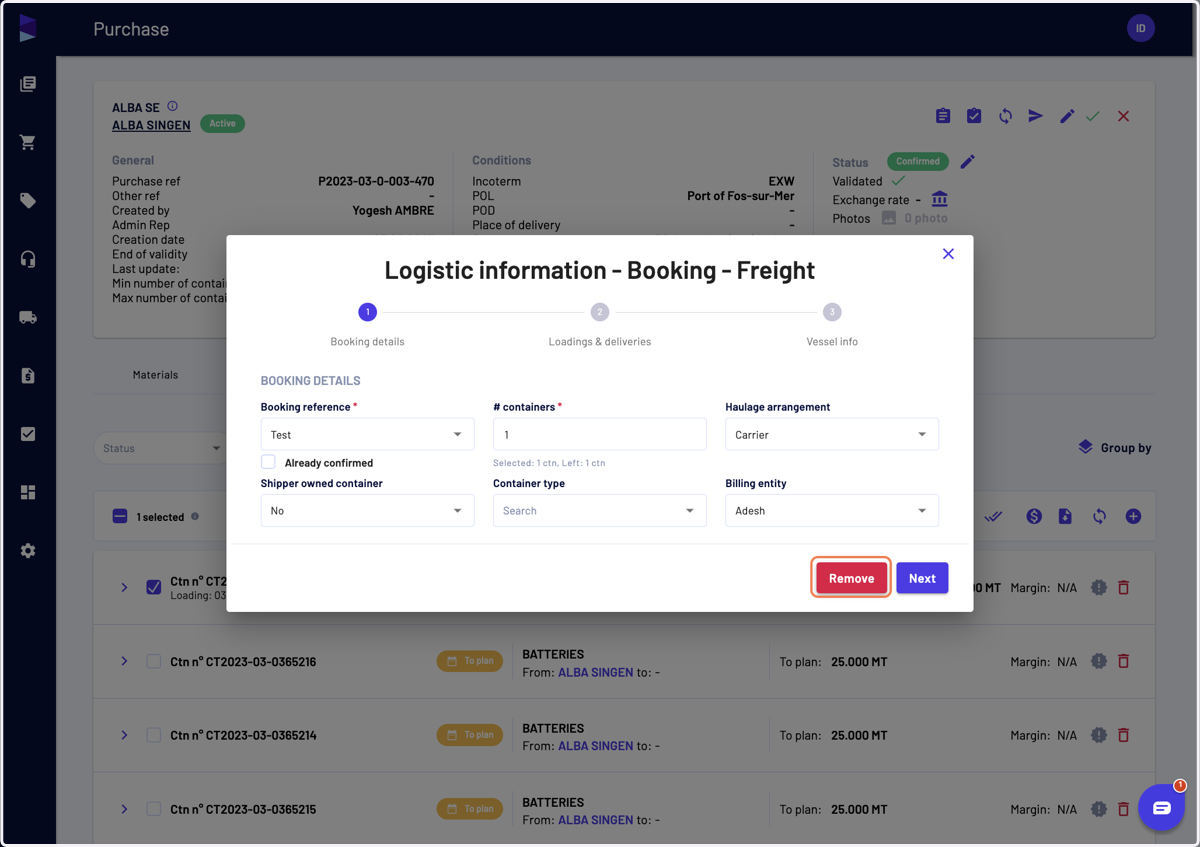Open the chat widget bubble

click(x=1161, y=808)
